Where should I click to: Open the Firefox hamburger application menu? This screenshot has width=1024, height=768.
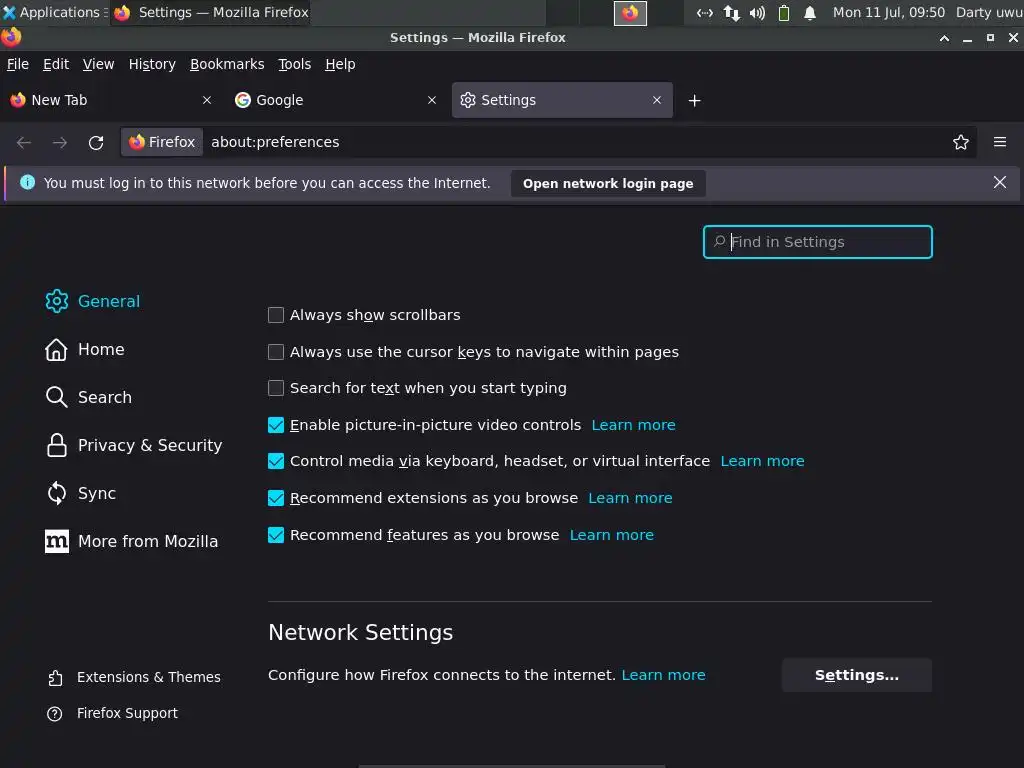(x=999, y=142)
